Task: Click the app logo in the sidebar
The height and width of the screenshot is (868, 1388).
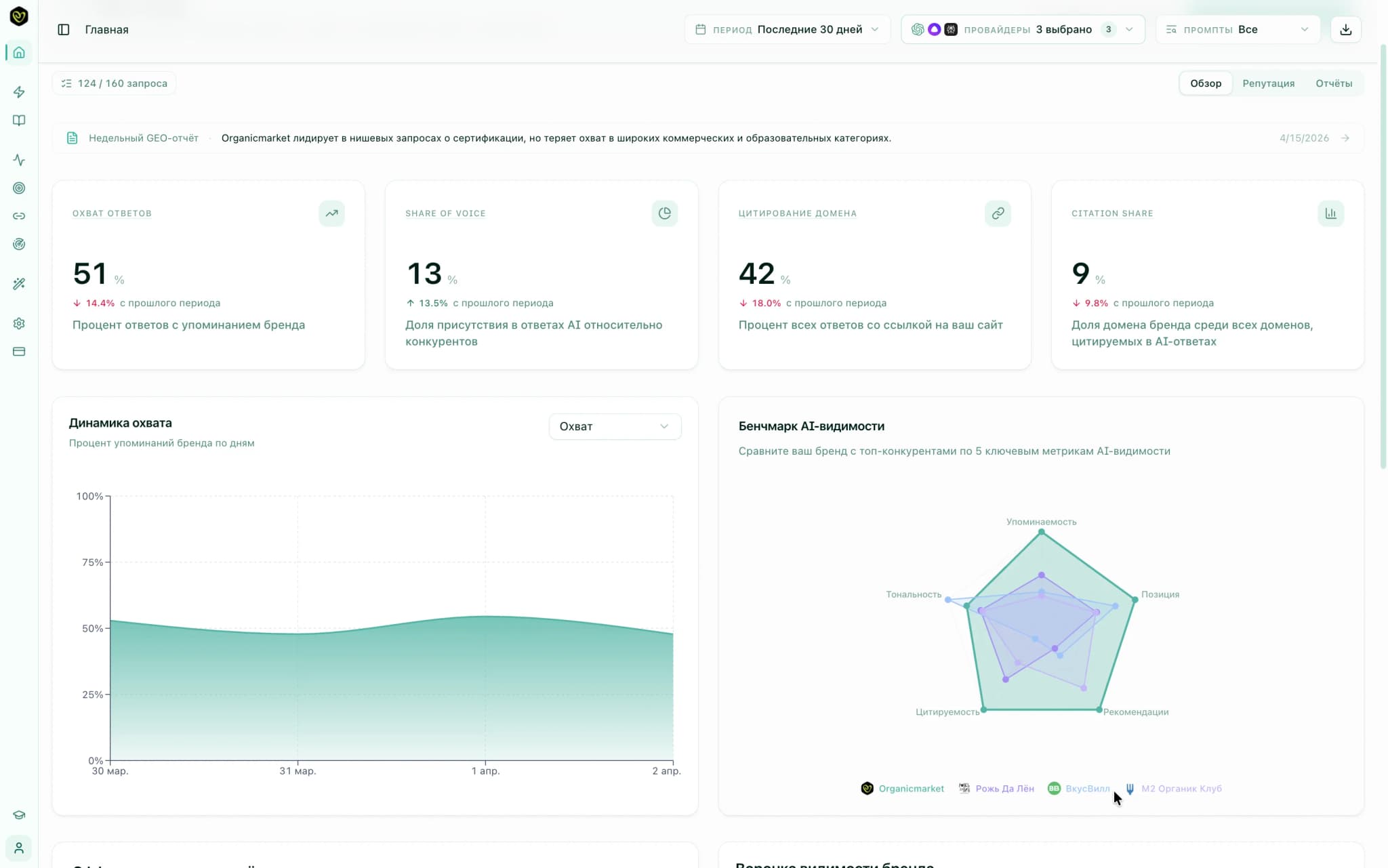Action: tap(19, 16)
